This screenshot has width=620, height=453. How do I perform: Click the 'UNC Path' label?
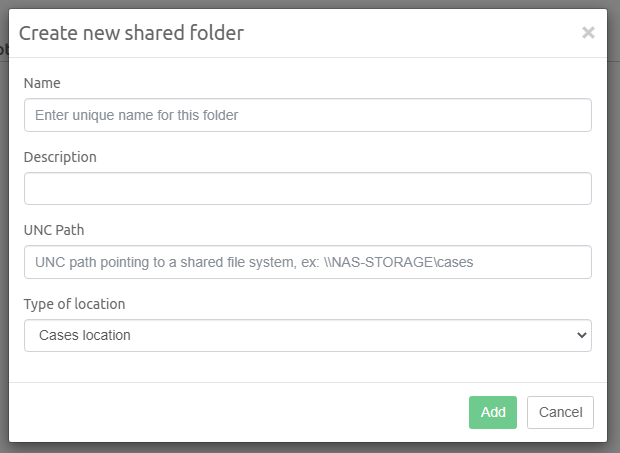tap(54, 230)
